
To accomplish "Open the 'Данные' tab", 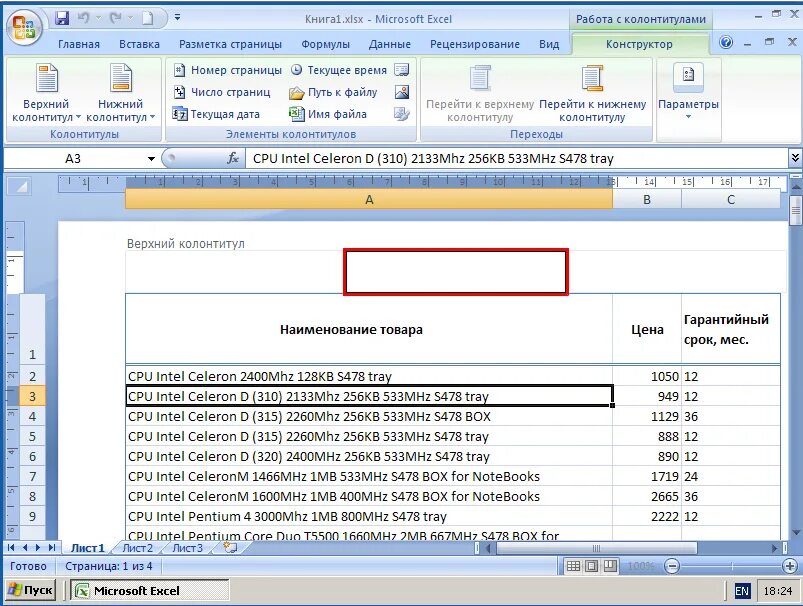I will point(390,44).
